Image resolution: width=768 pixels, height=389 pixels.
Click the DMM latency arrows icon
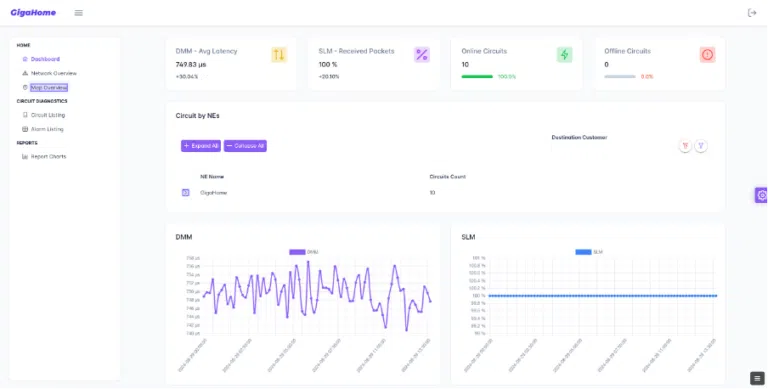[x=279, y=54]
